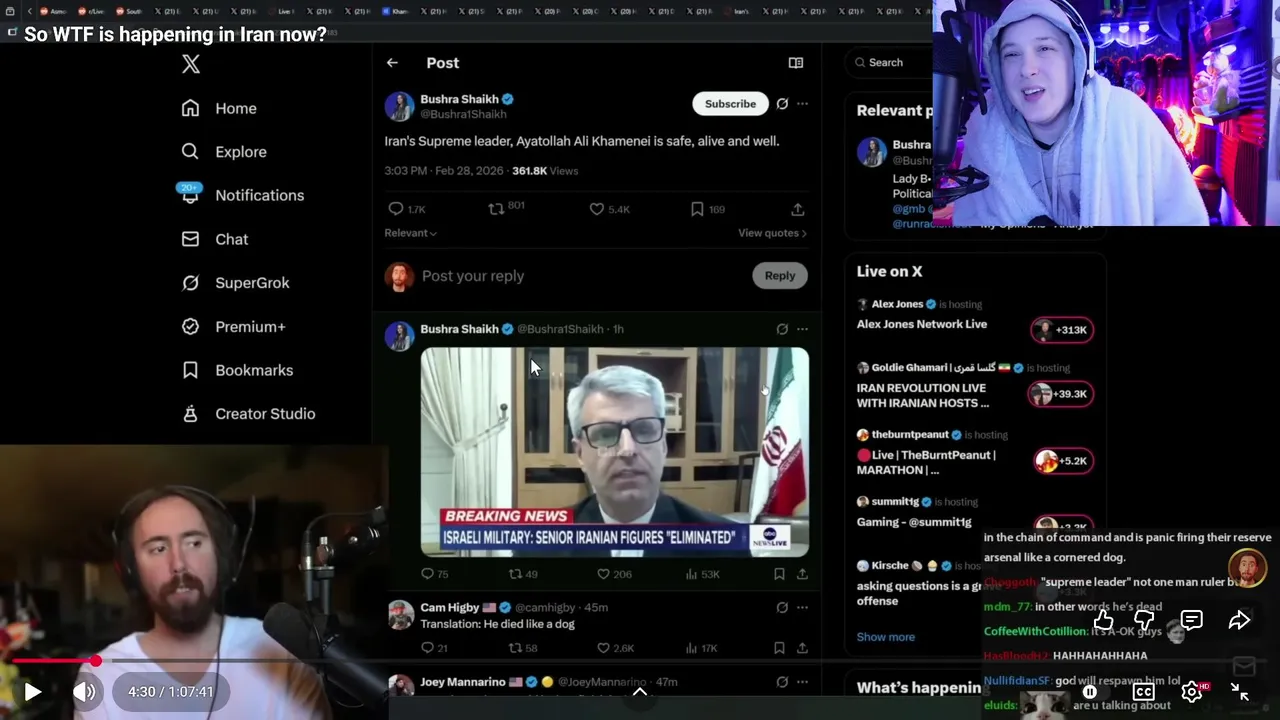Click Grok icon on main post

click(x=782, y=104)
